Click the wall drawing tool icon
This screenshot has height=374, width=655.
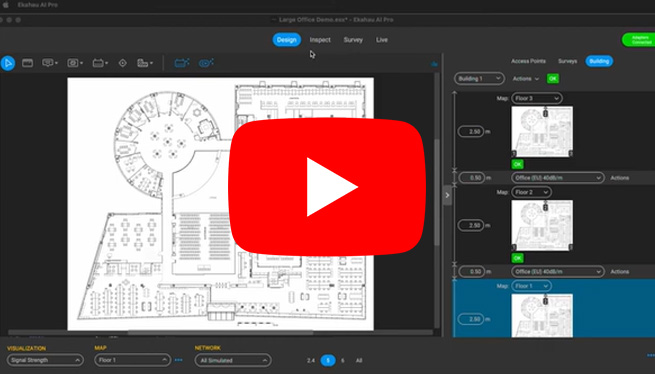[x=28, y=63]
